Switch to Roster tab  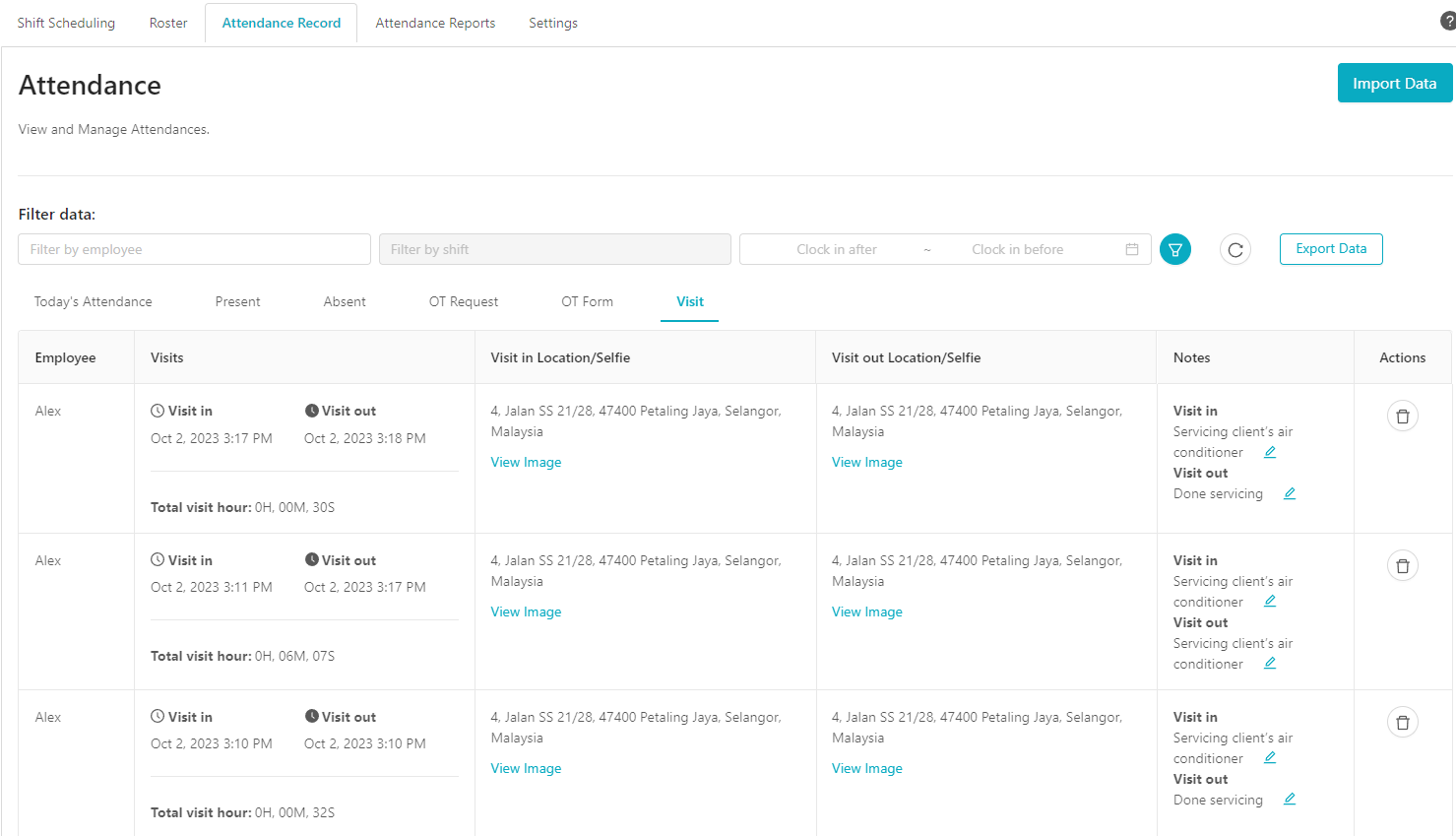168,23
